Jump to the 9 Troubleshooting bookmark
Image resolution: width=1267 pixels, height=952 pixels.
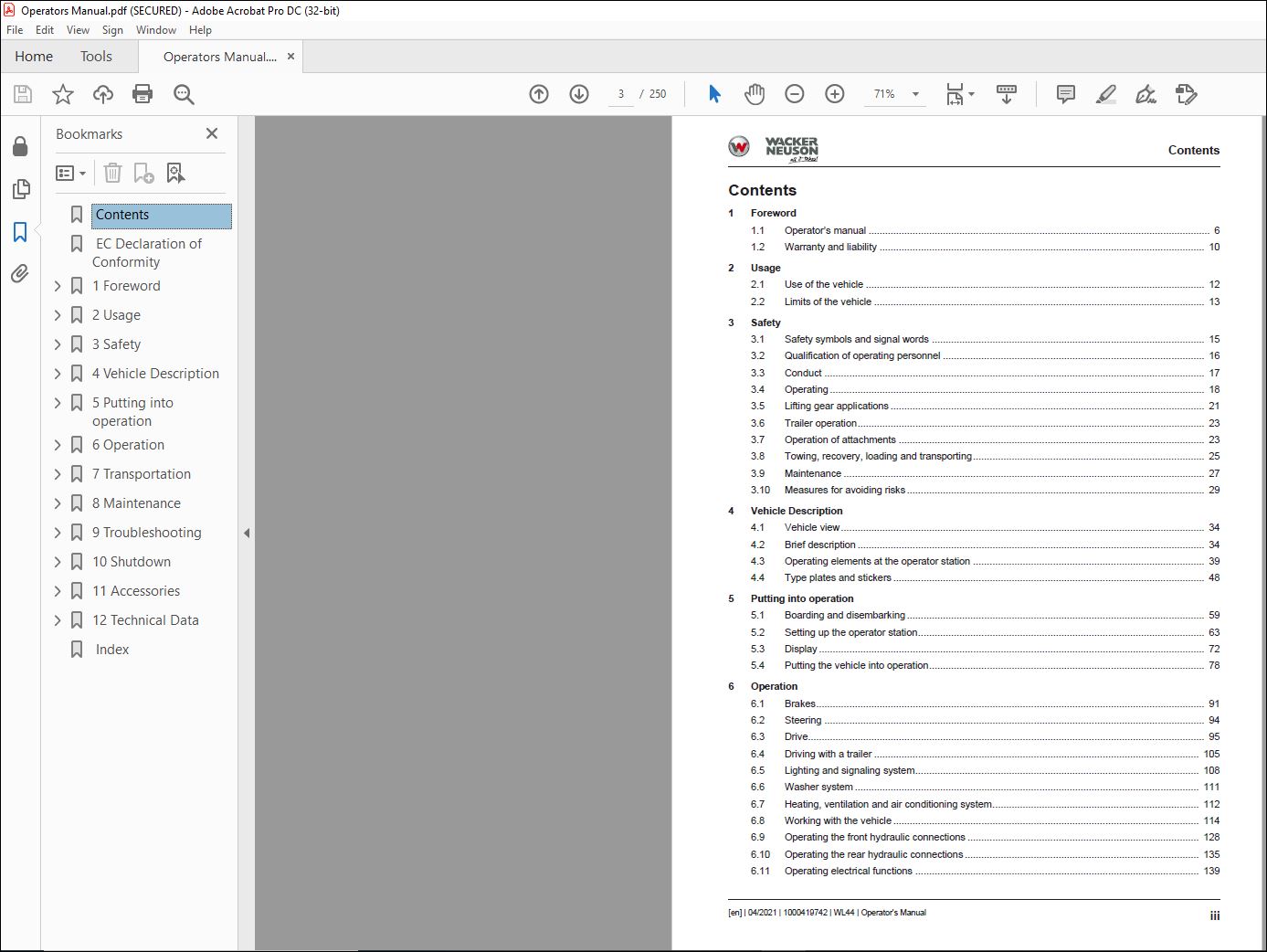click(147, 533)
